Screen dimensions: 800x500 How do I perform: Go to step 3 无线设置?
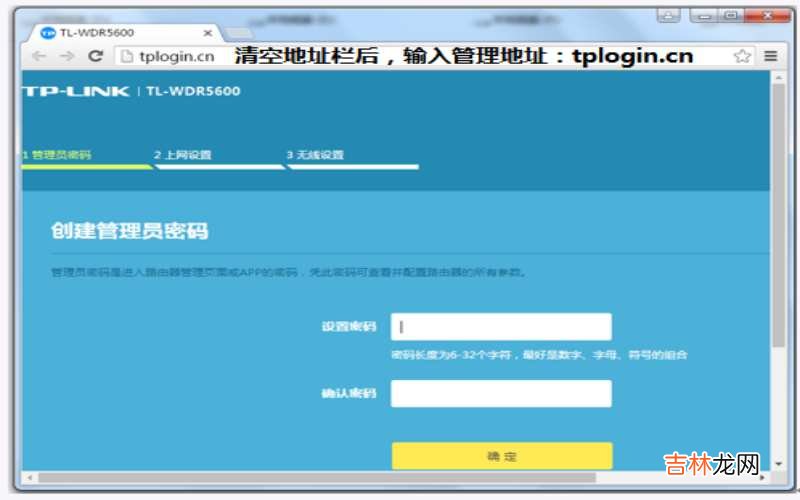pos(315,155)
